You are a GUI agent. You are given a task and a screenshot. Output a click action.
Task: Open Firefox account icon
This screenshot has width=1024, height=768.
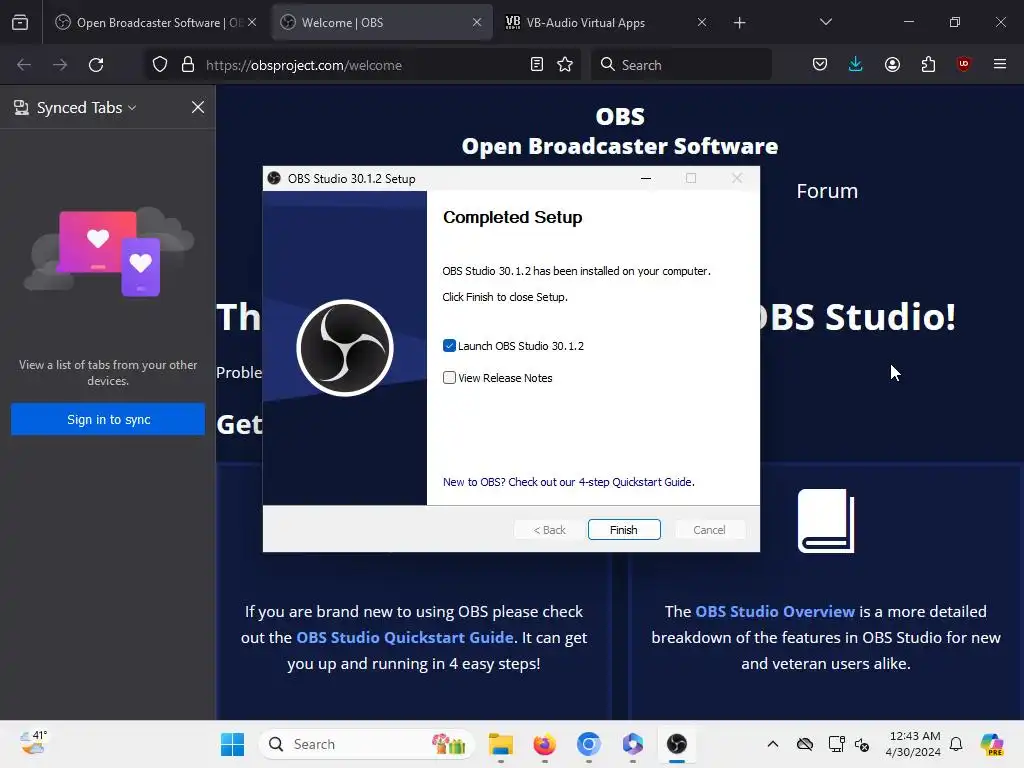pyautogui.click(x=892, y=64)
